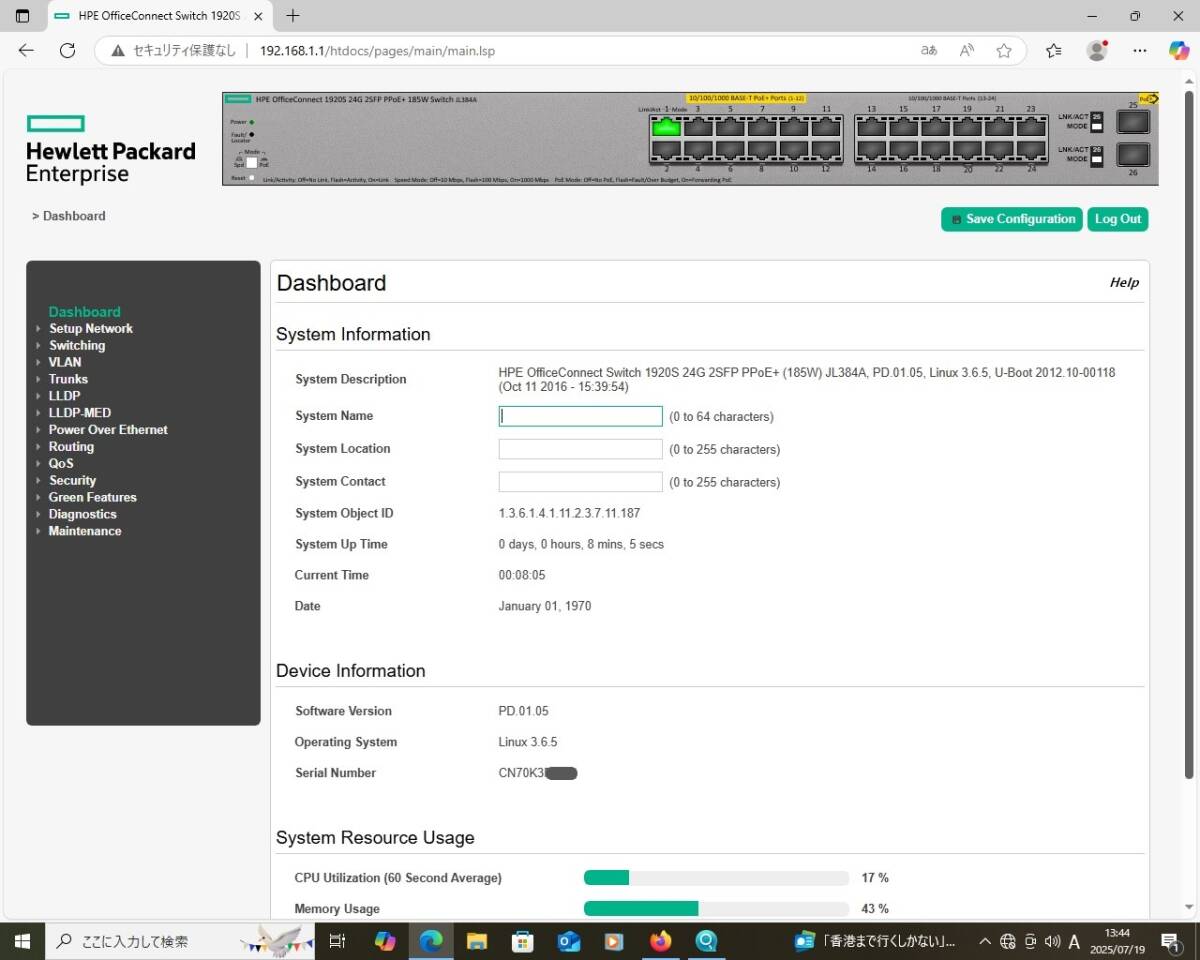1200x960 pixels.
Task: Open the browser profile icon
Action: tap(1097, 51)
